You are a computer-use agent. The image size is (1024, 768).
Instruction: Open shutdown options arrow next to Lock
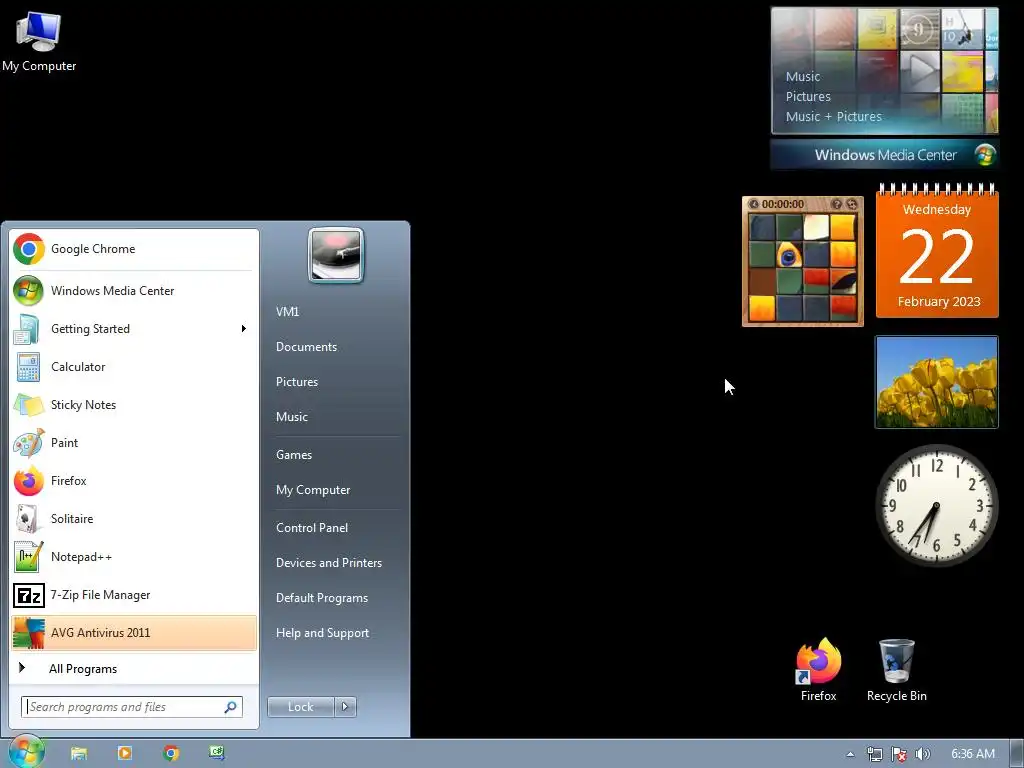pos(345,707)
